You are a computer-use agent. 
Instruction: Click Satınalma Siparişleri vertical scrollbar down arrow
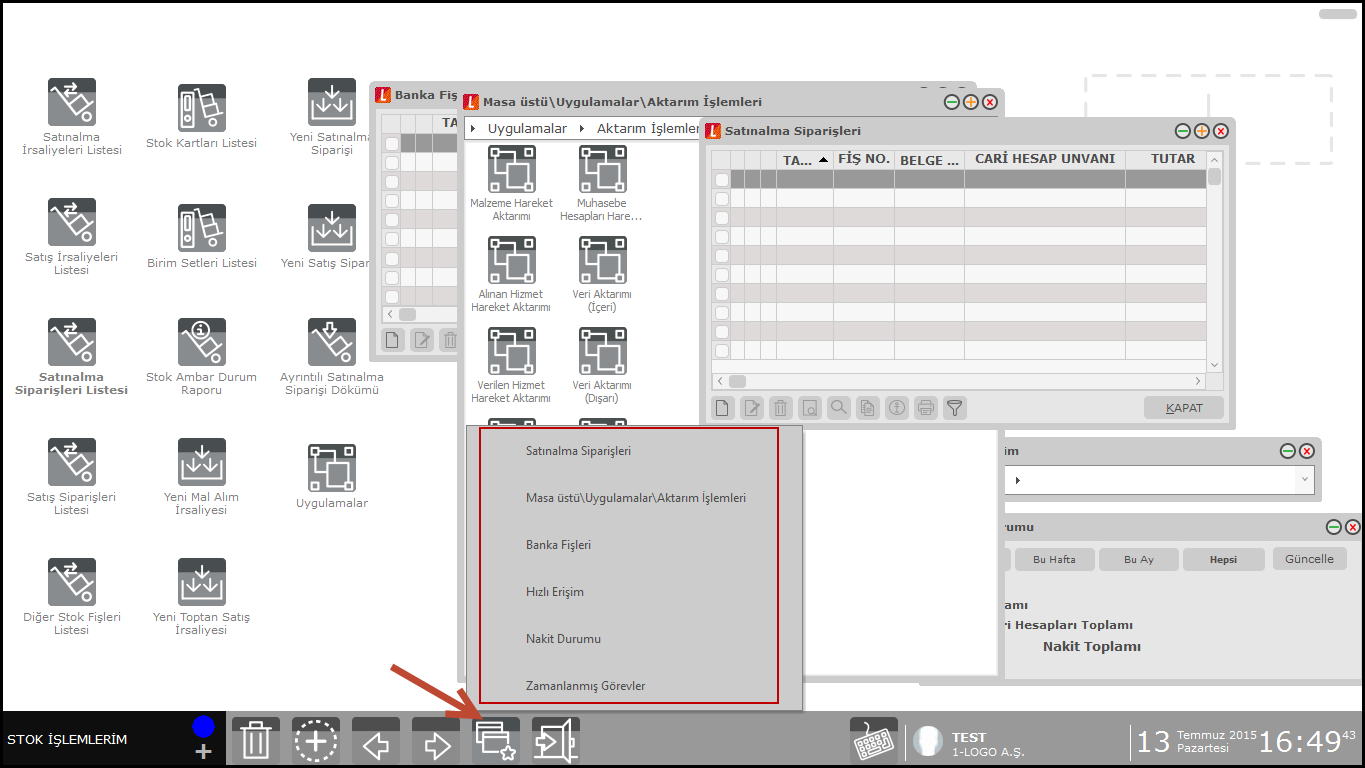[x=1215, y=366]
